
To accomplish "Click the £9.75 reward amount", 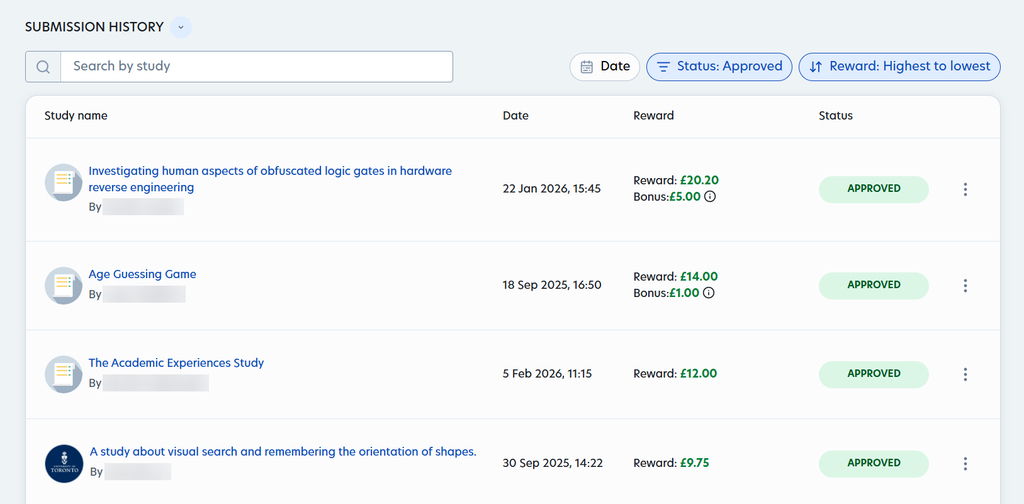I will point(695,464).
